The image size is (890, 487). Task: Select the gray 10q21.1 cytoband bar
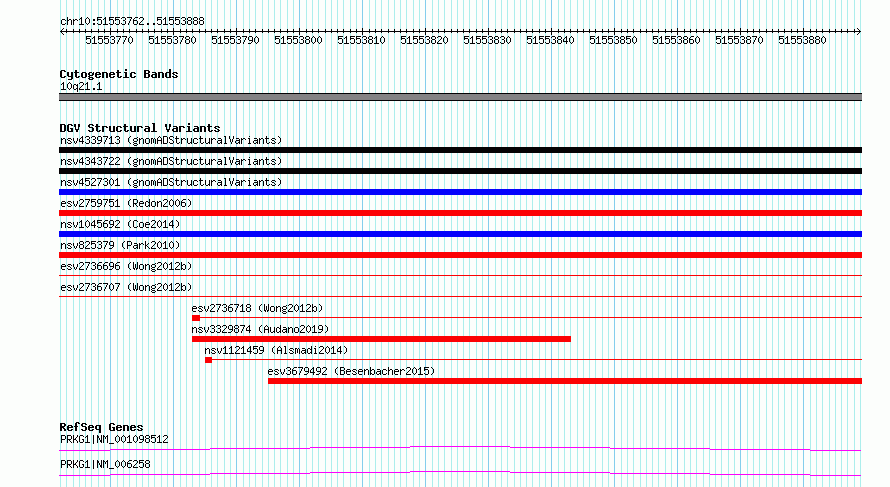tap(460, 97)
